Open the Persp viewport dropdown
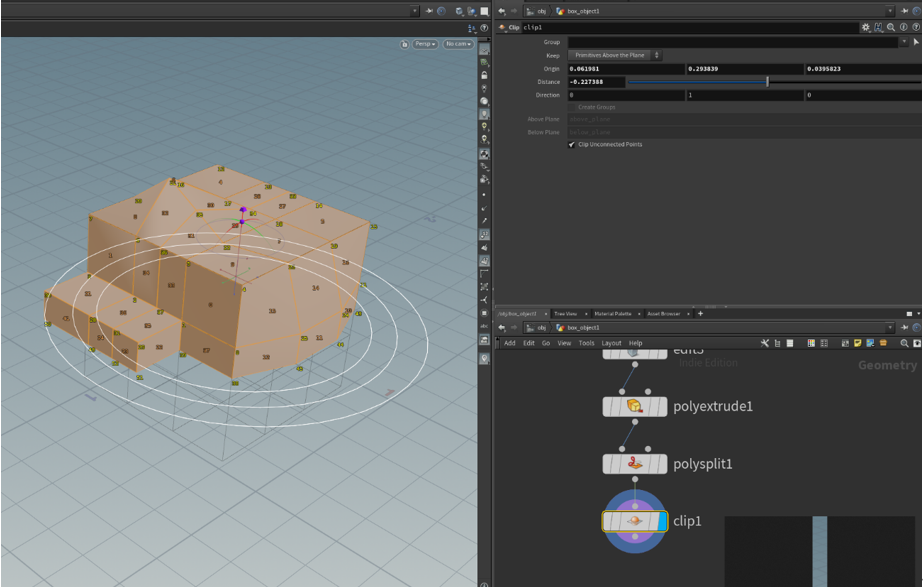This screenshot has width=923, height=587. [x=426, y=44]
